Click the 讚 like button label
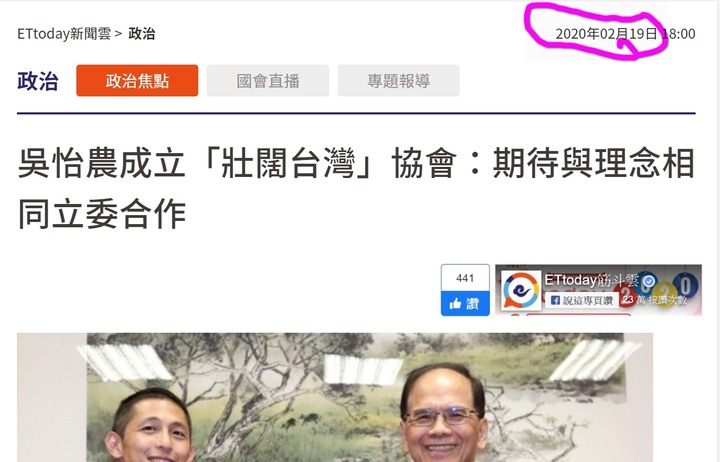This screenshot has height=462, width=720. (x=473, y=304)
